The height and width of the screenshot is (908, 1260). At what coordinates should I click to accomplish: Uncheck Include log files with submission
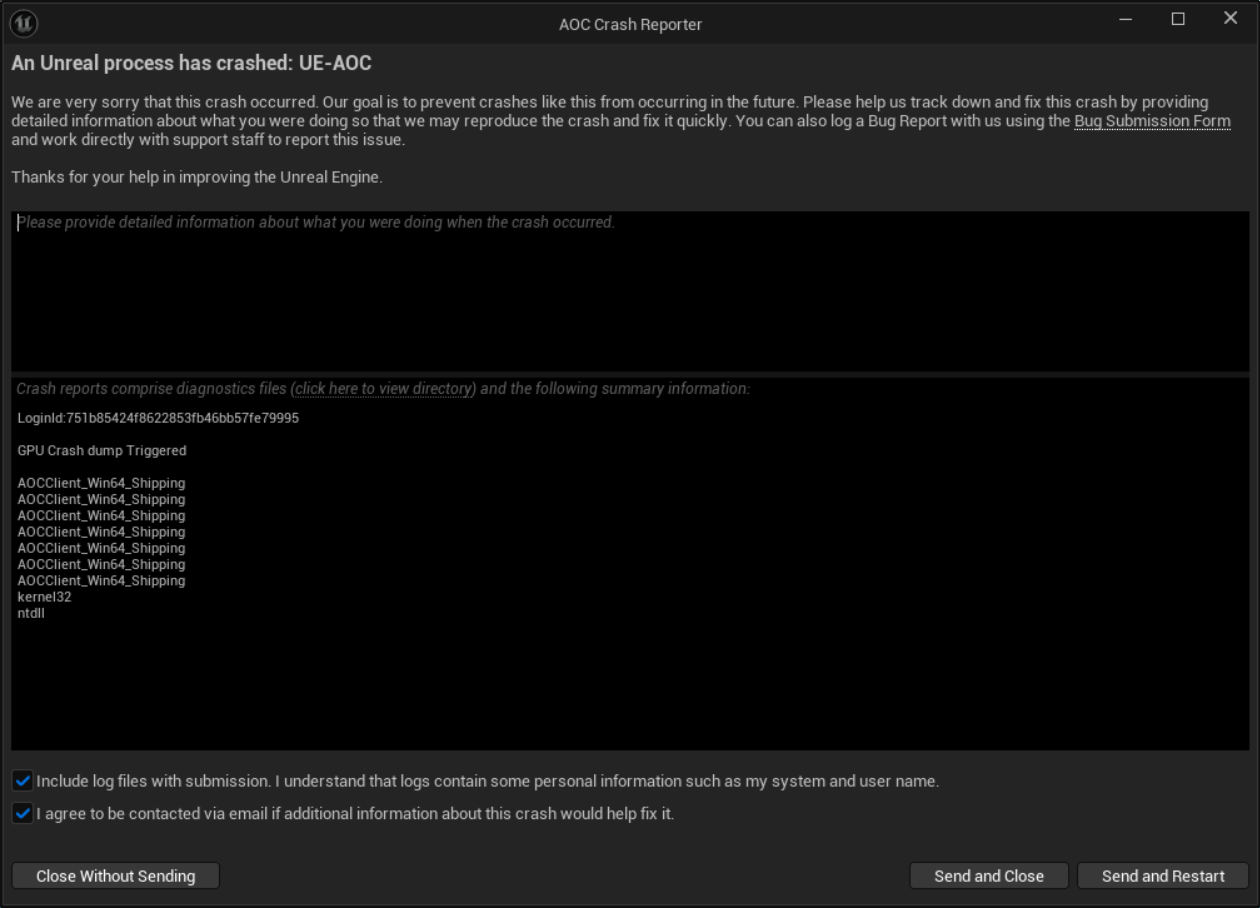tap(23, 781)
